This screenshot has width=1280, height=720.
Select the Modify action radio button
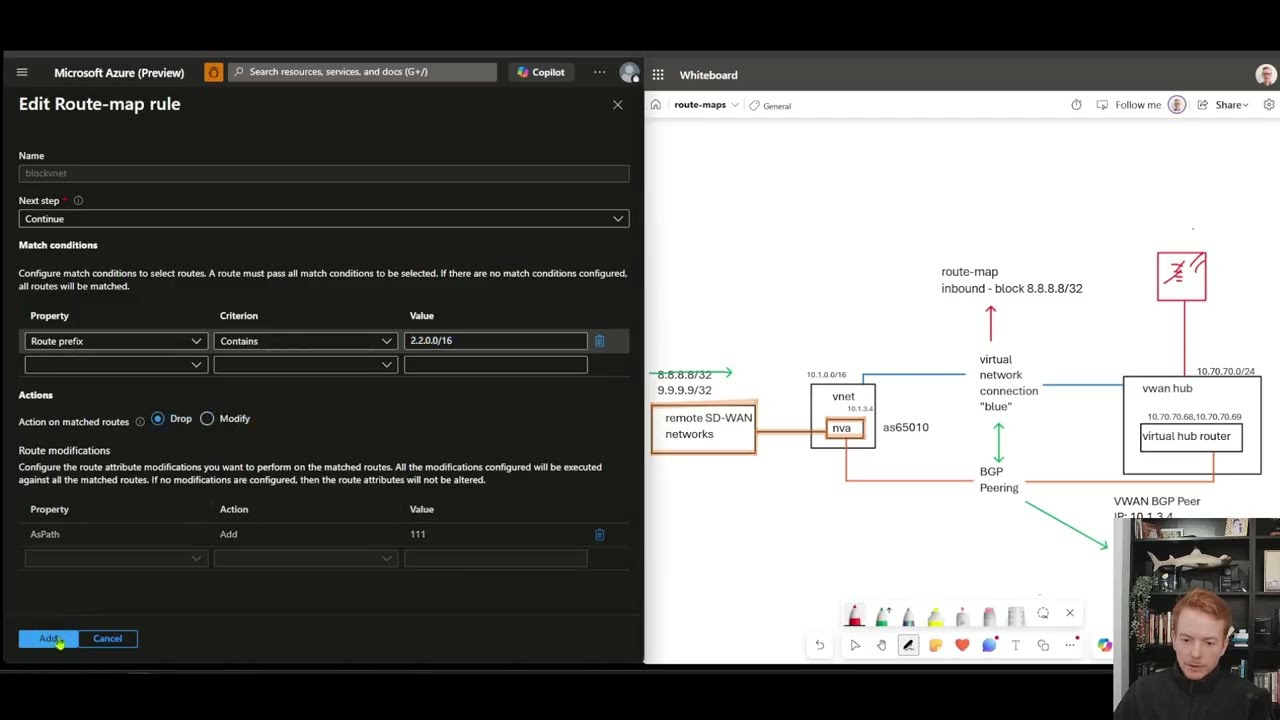[207, 418]
